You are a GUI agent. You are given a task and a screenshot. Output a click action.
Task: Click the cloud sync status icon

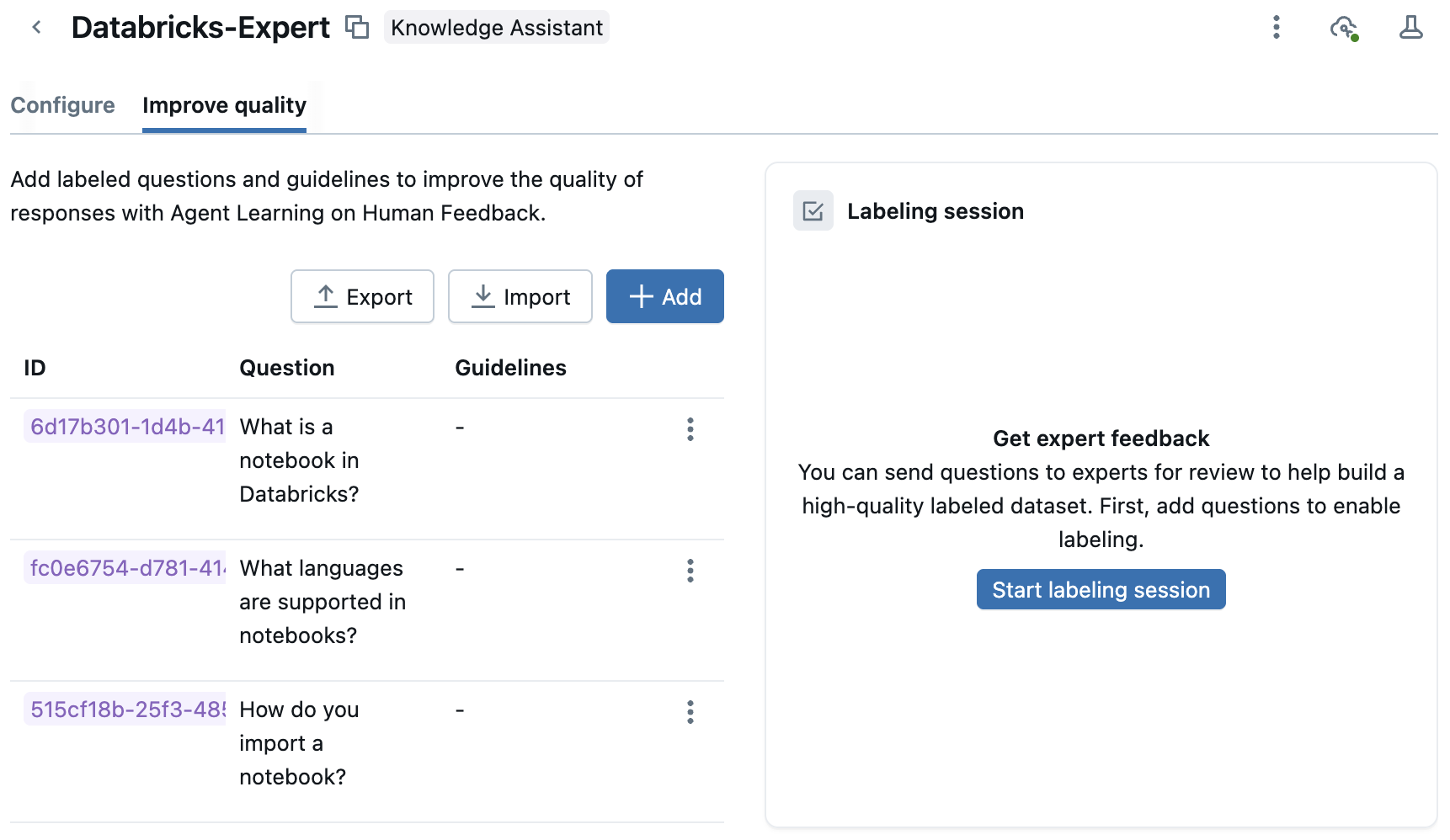1343,28
